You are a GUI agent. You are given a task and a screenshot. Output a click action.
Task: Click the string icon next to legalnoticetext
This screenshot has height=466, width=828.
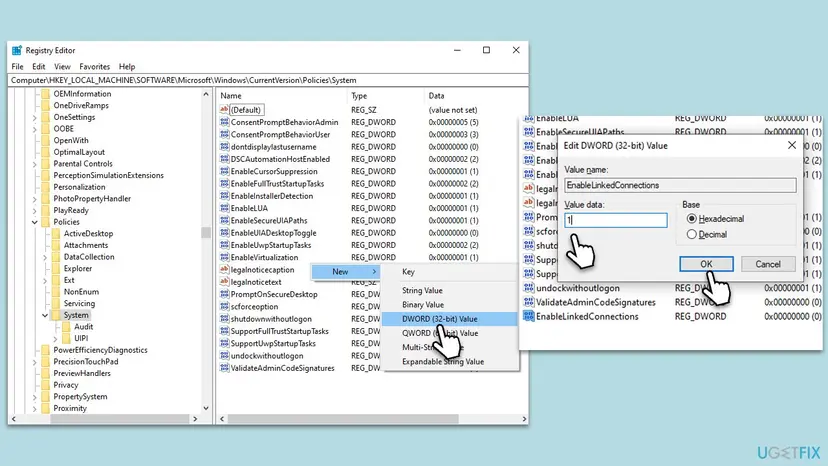tap(224, 282)
